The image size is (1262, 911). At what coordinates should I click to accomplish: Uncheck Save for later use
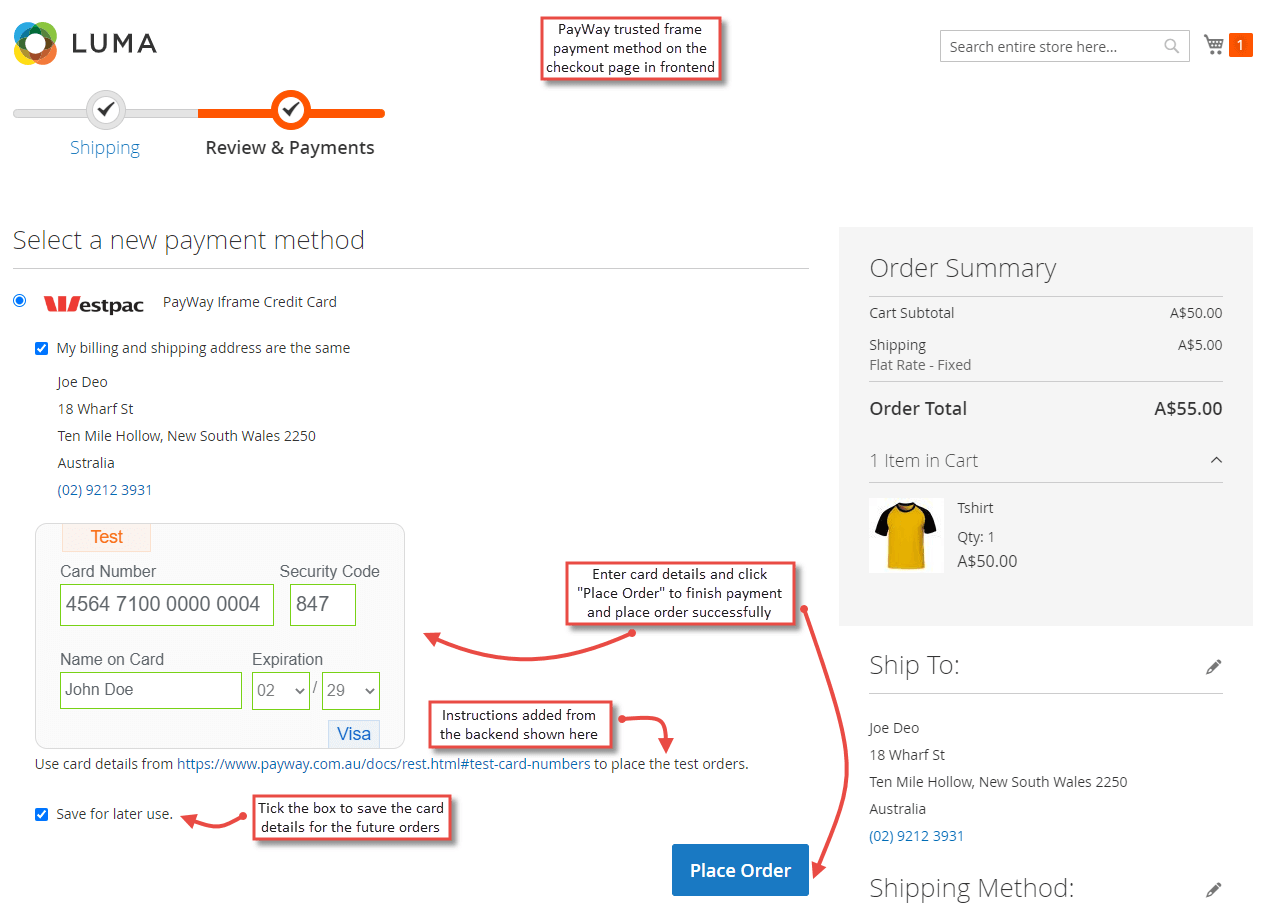[x=41, y=814]
